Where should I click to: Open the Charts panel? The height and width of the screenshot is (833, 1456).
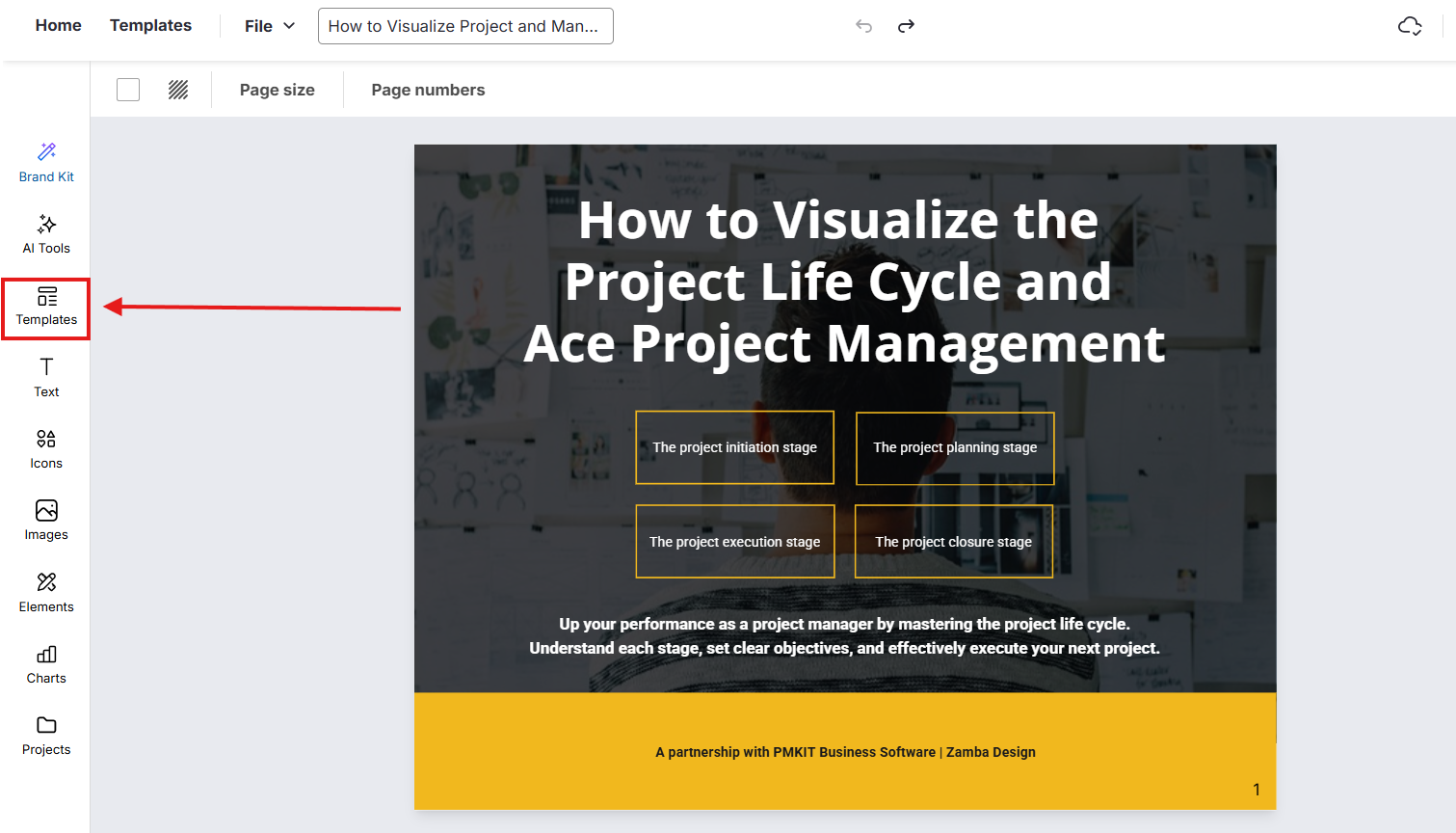click(x=46, y=664)
